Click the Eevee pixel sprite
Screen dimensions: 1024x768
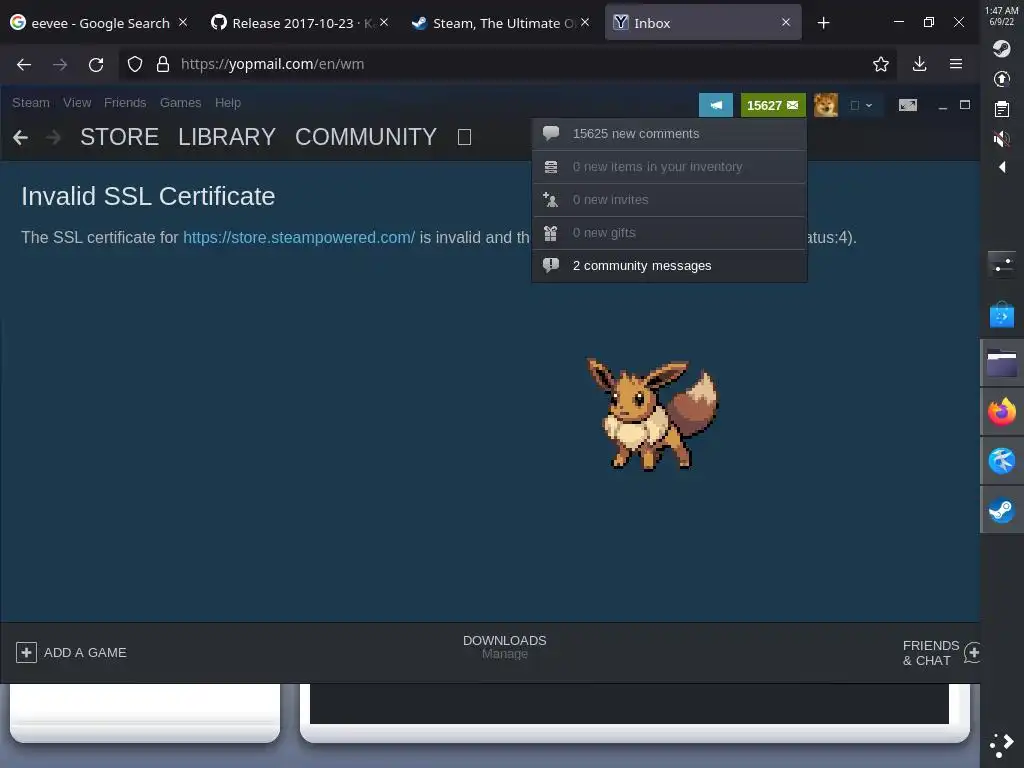click(651, 414)
